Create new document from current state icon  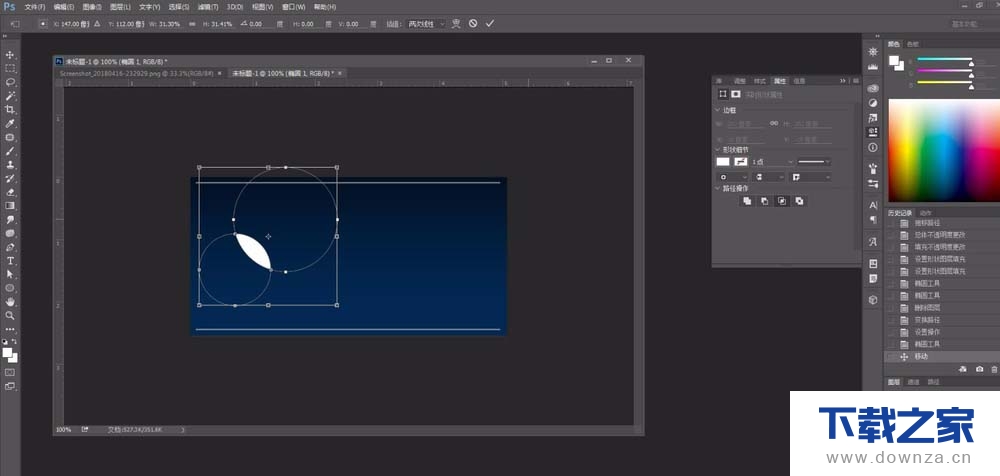coord(963,369)
